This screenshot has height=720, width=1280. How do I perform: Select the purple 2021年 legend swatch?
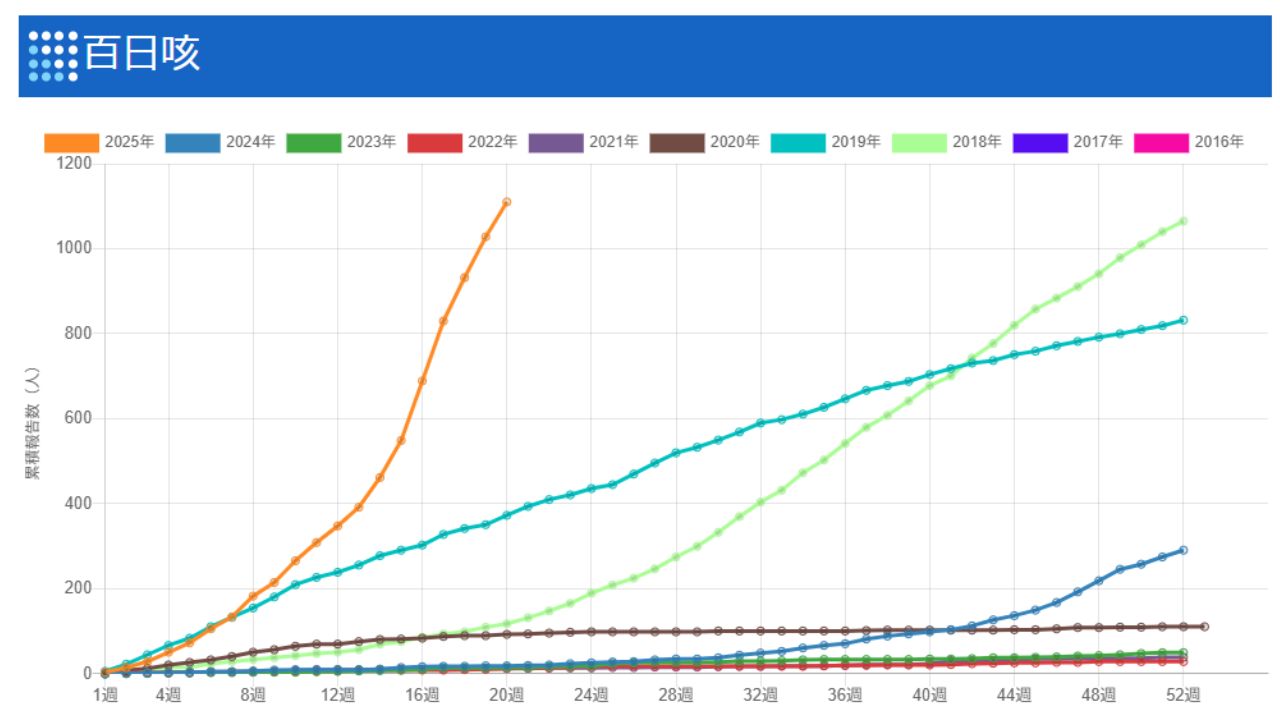tap(556, 143)
